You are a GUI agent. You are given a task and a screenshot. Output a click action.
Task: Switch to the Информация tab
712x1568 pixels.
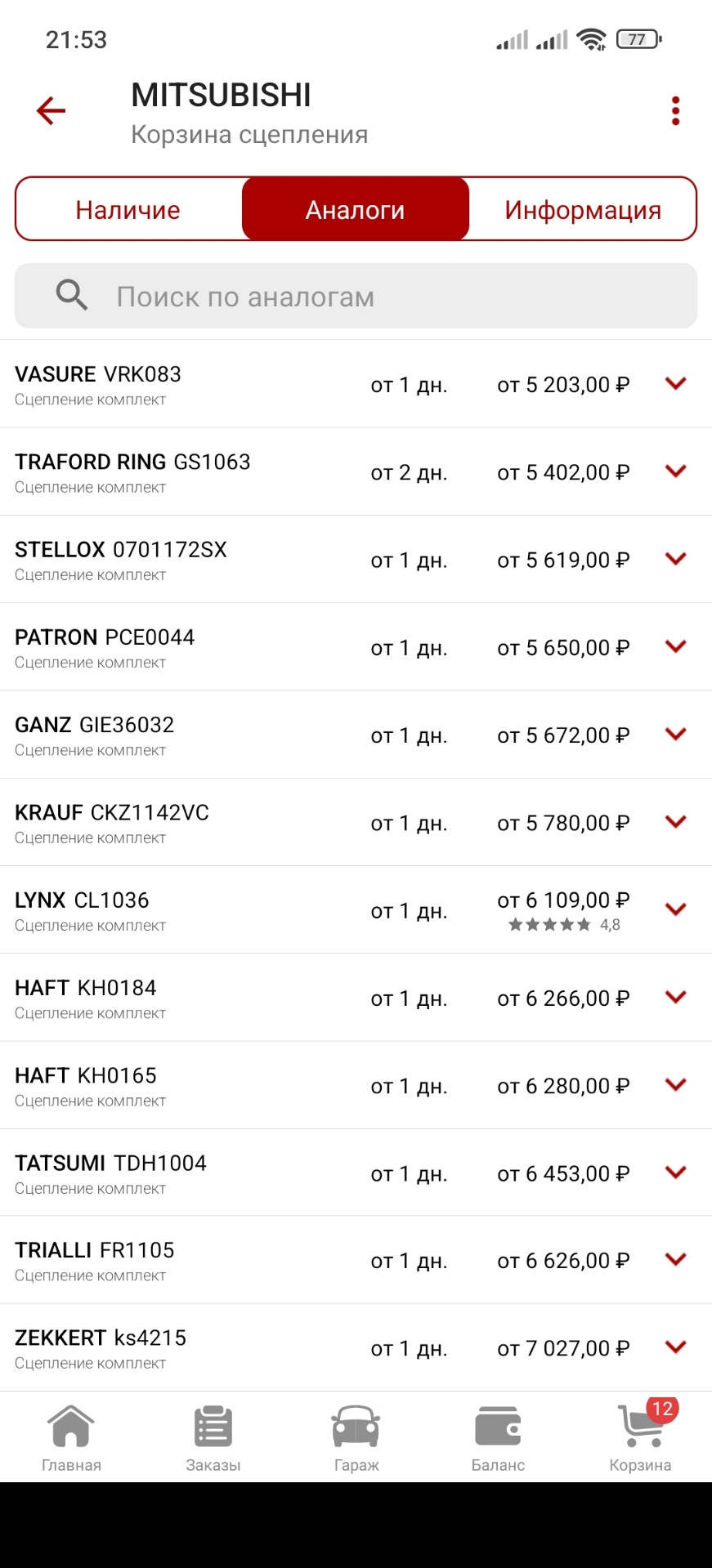pyautogui.click(x=582, y=209)
